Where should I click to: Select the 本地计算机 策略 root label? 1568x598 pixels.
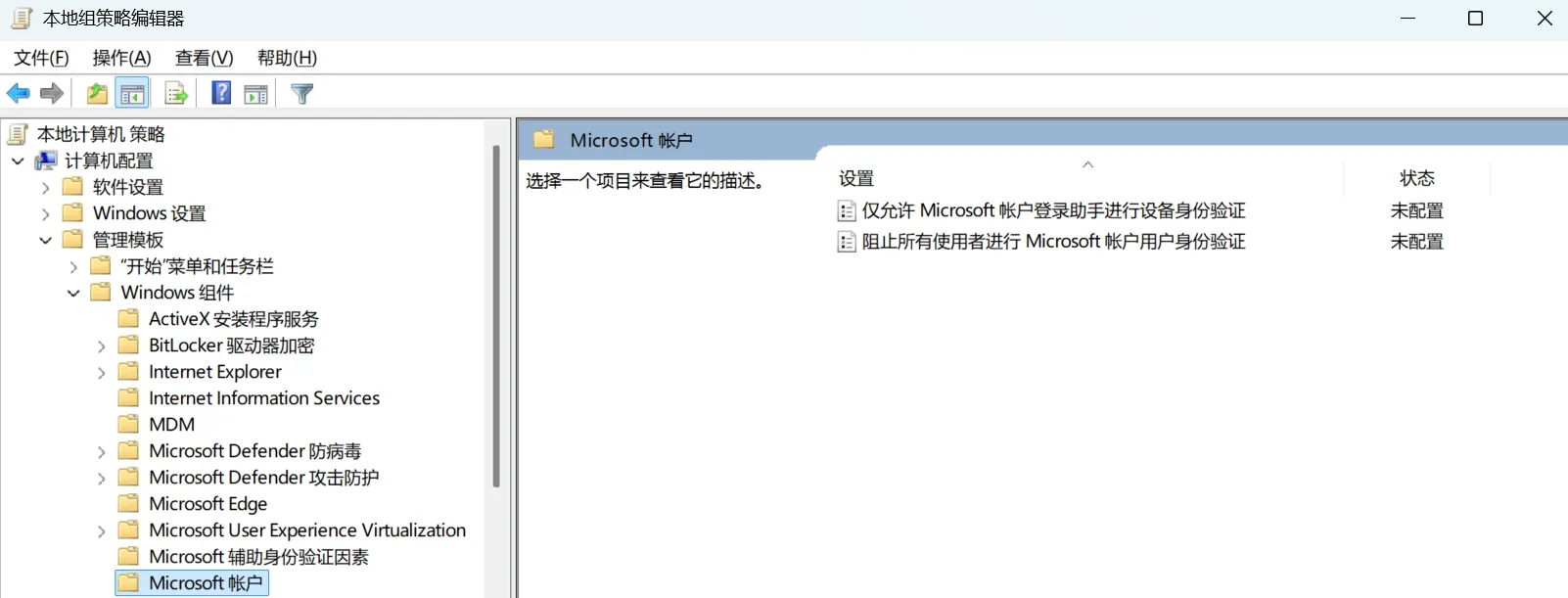coord(101,134)
